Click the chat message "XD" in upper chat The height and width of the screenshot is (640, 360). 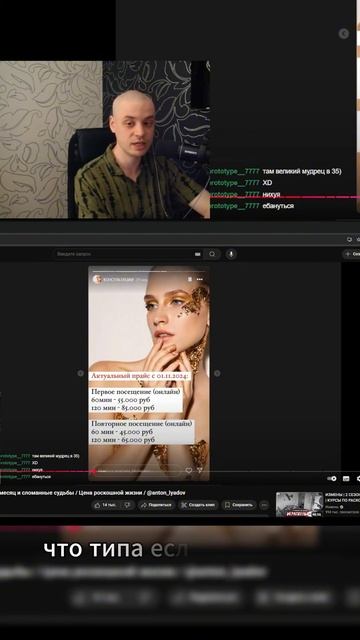click(267, 182)
